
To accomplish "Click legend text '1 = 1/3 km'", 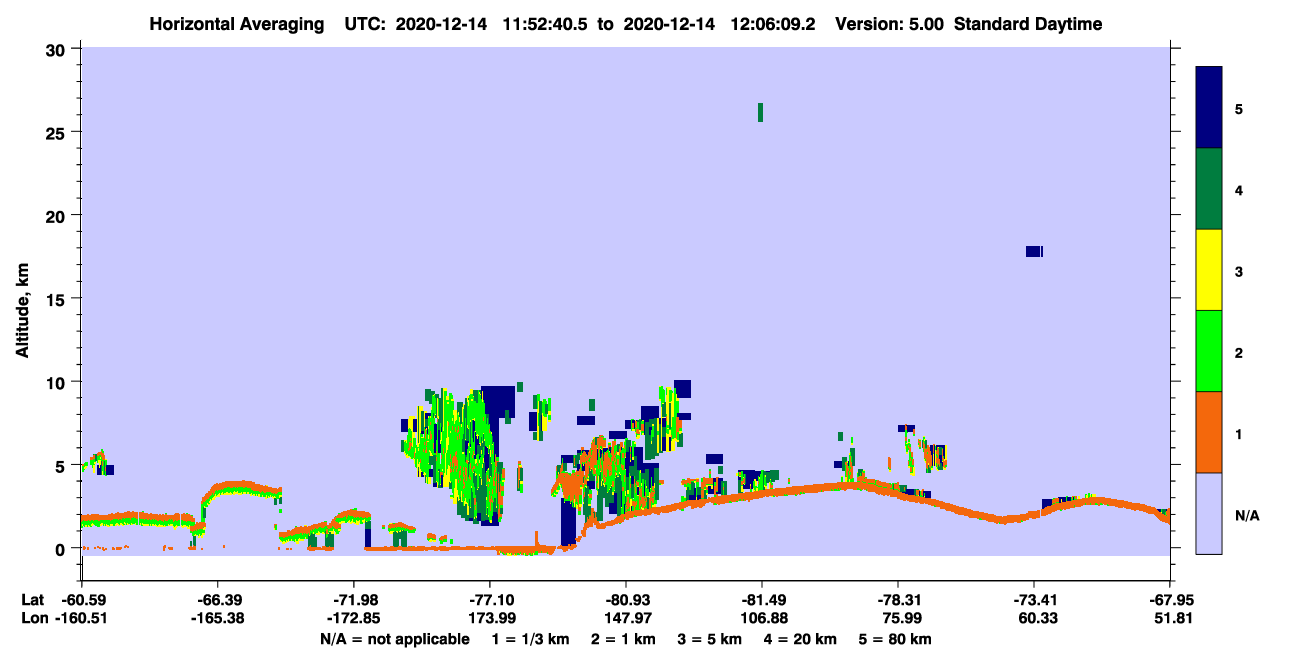I will (530, 639).
